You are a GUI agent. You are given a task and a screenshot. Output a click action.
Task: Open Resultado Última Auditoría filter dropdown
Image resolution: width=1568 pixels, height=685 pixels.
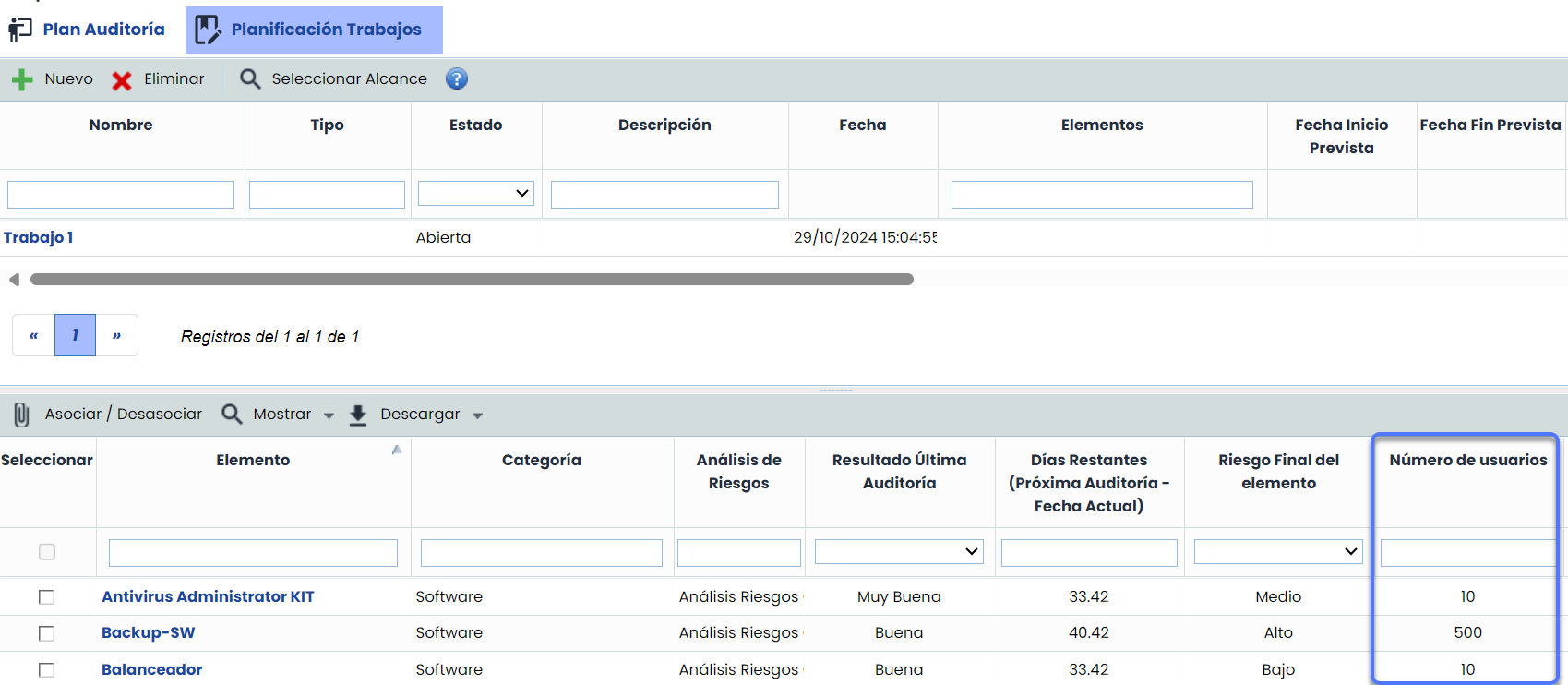click(899, 552)
